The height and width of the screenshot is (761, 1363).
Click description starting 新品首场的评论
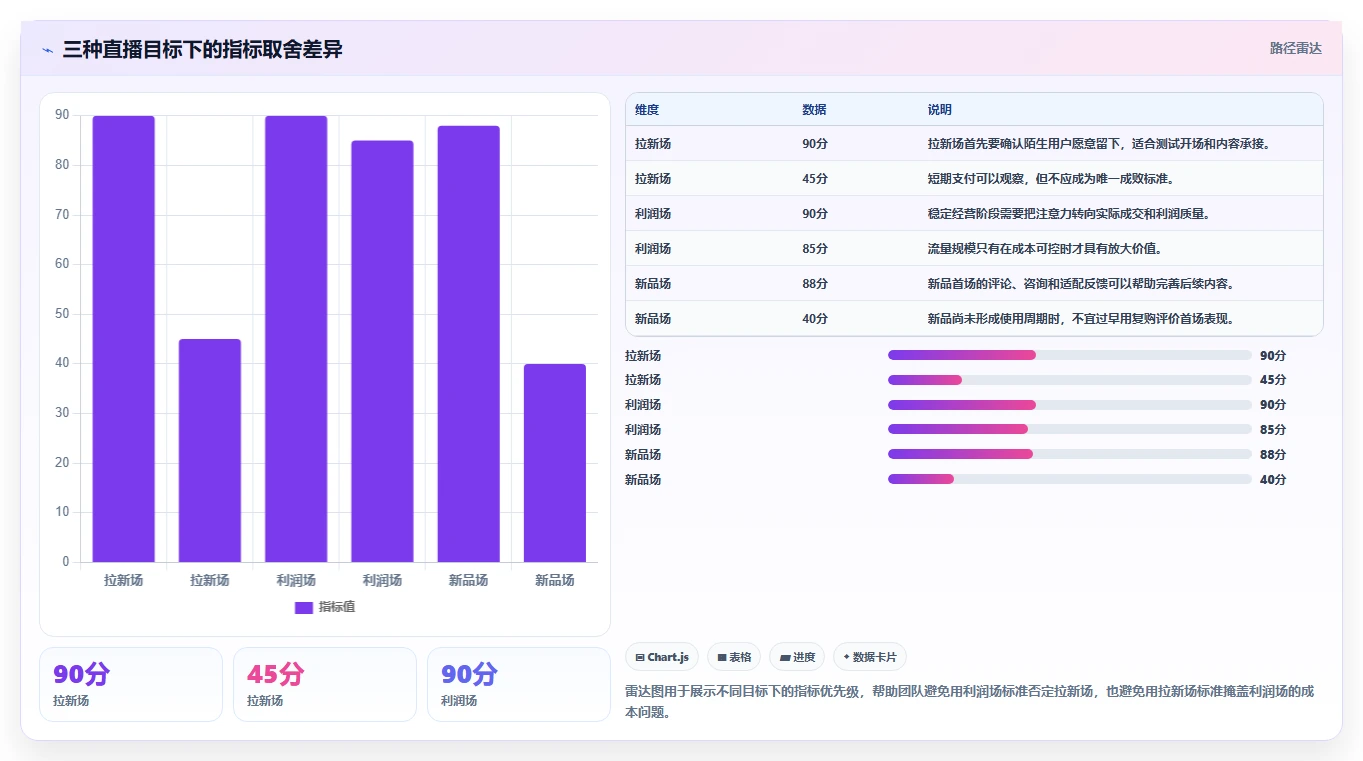coord(1081,284)
